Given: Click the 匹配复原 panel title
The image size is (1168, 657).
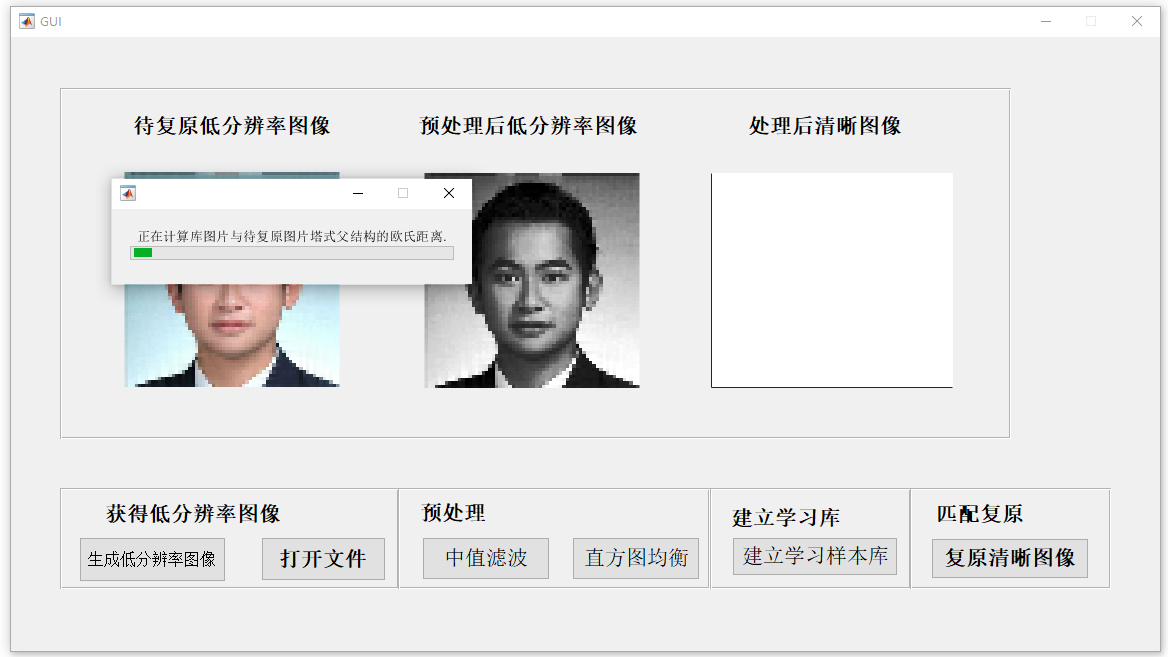Looking at the screenshot, I should 980,513.
